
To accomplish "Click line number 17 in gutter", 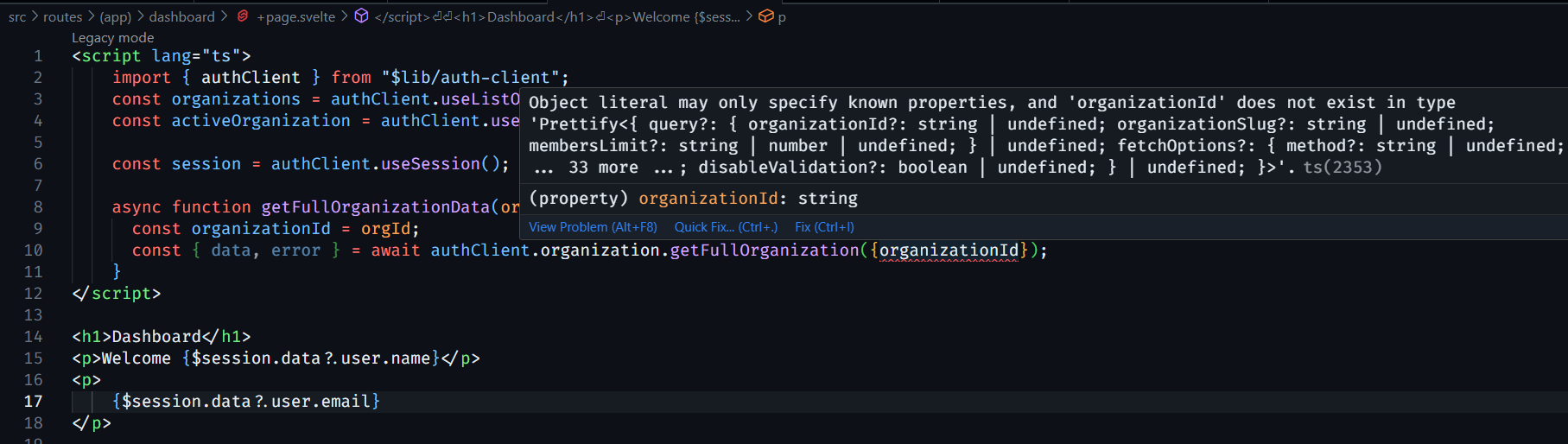I will pos(33,401).
